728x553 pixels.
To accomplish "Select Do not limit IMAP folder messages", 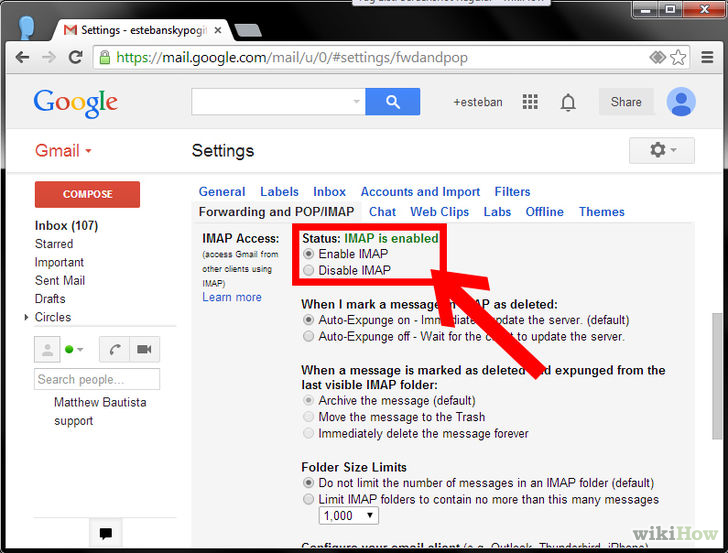I will (x=308, y=483).
